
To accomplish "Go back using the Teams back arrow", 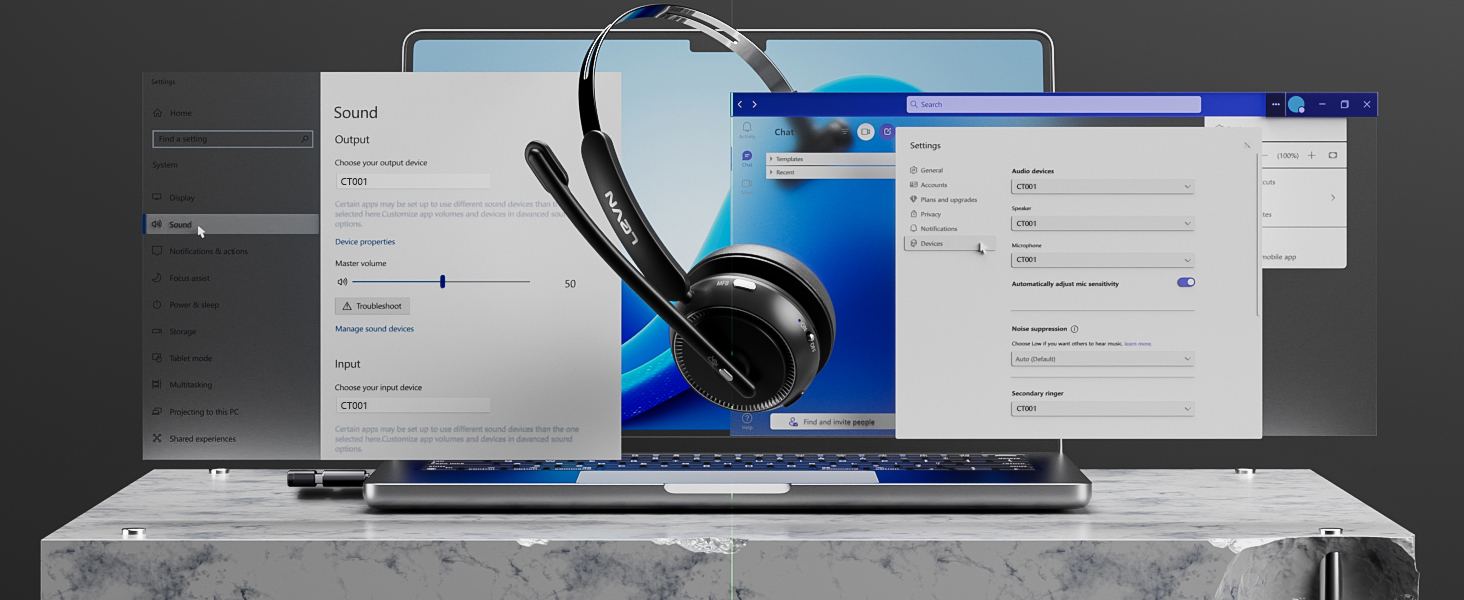I will coord(740,104).
